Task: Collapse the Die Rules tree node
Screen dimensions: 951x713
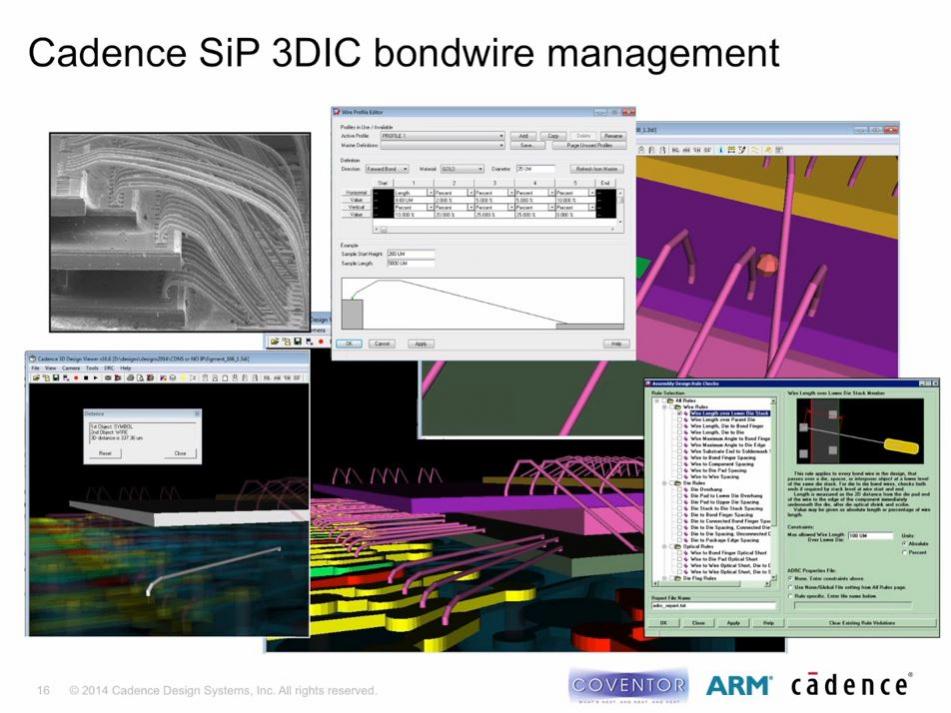Action: point(666,483)
